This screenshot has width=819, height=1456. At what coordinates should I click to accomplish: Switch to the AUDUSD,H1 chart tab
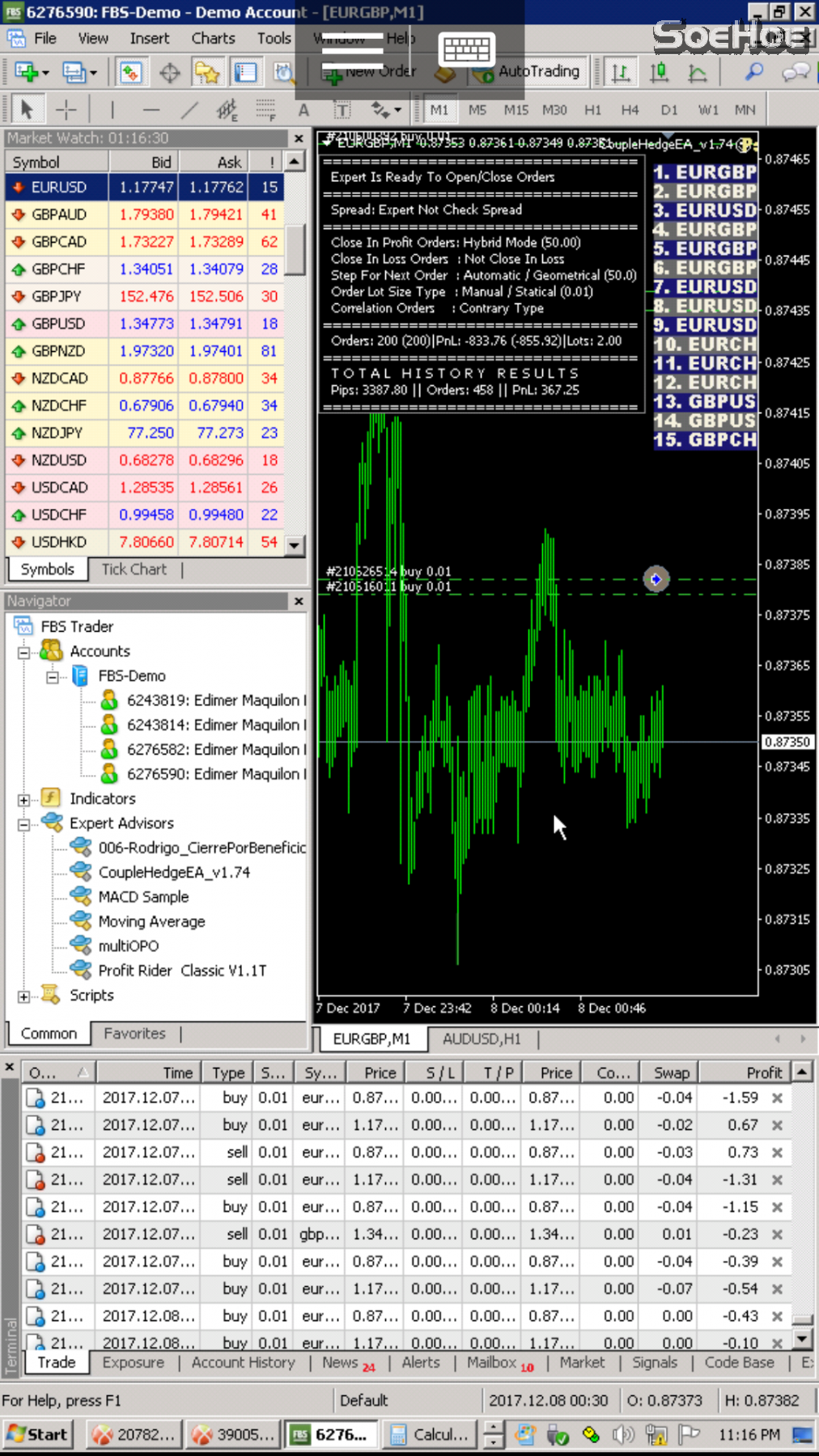482,1039
